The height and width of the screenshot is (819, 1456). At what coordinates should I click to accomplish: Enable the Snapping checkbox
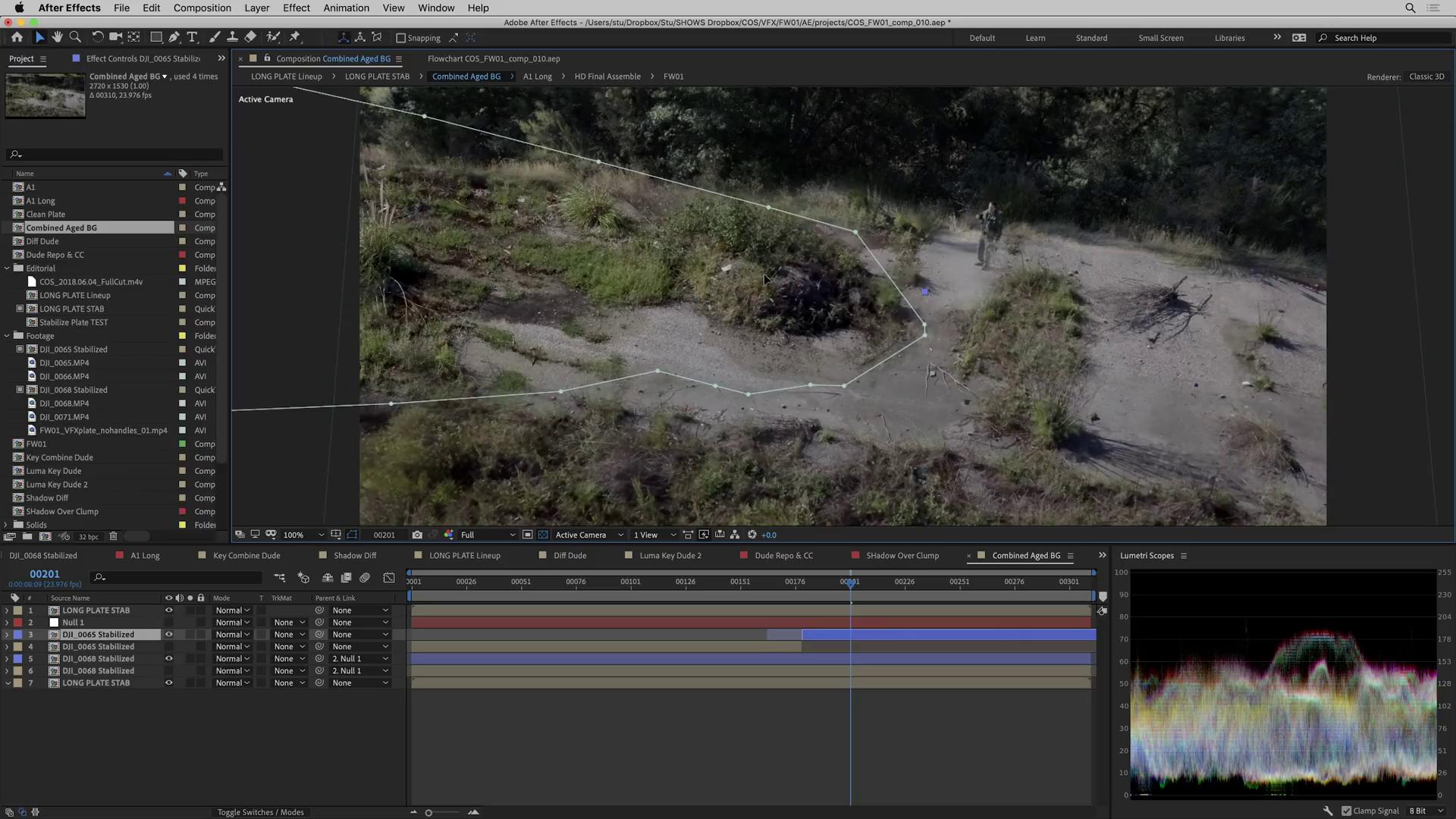click(401, 38)
